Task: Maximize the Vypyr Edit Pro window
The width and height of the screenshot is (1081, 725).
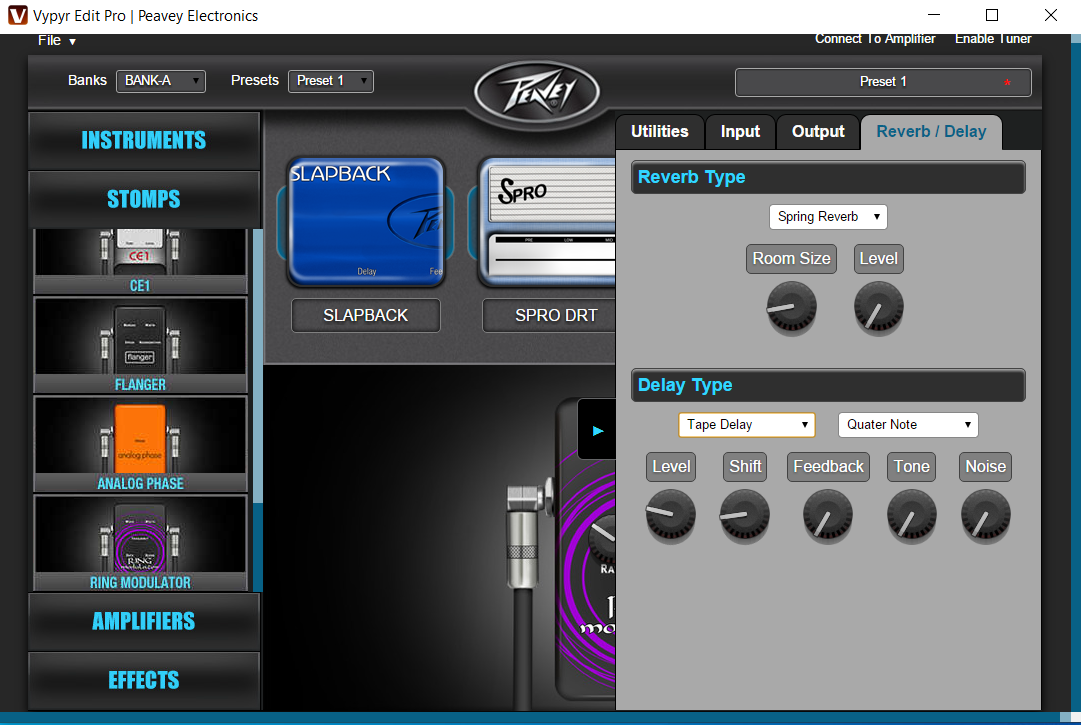Action: coord(991,15)
